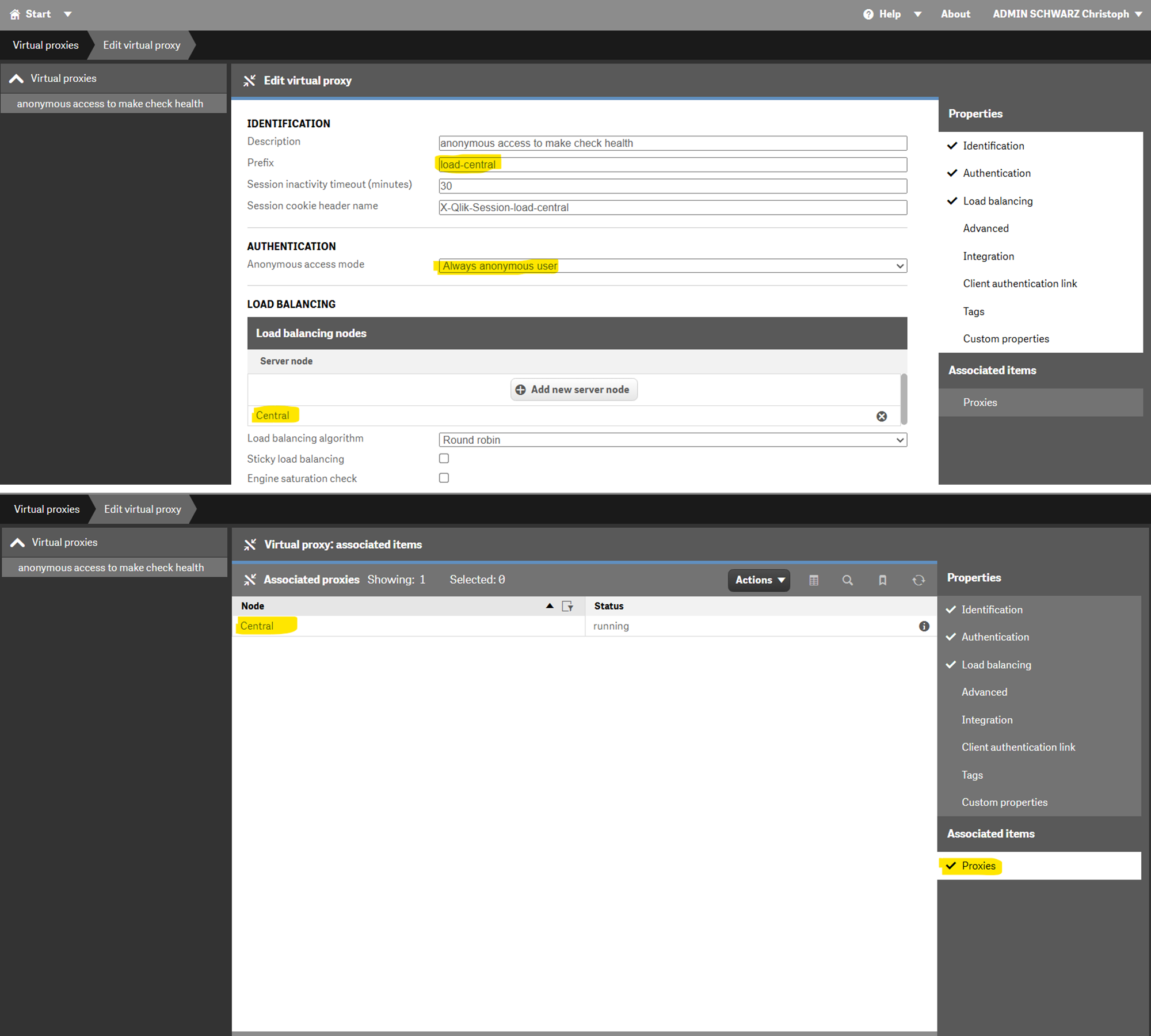Toggle checked Proxies item in bottom panel

coord(1039,866)
